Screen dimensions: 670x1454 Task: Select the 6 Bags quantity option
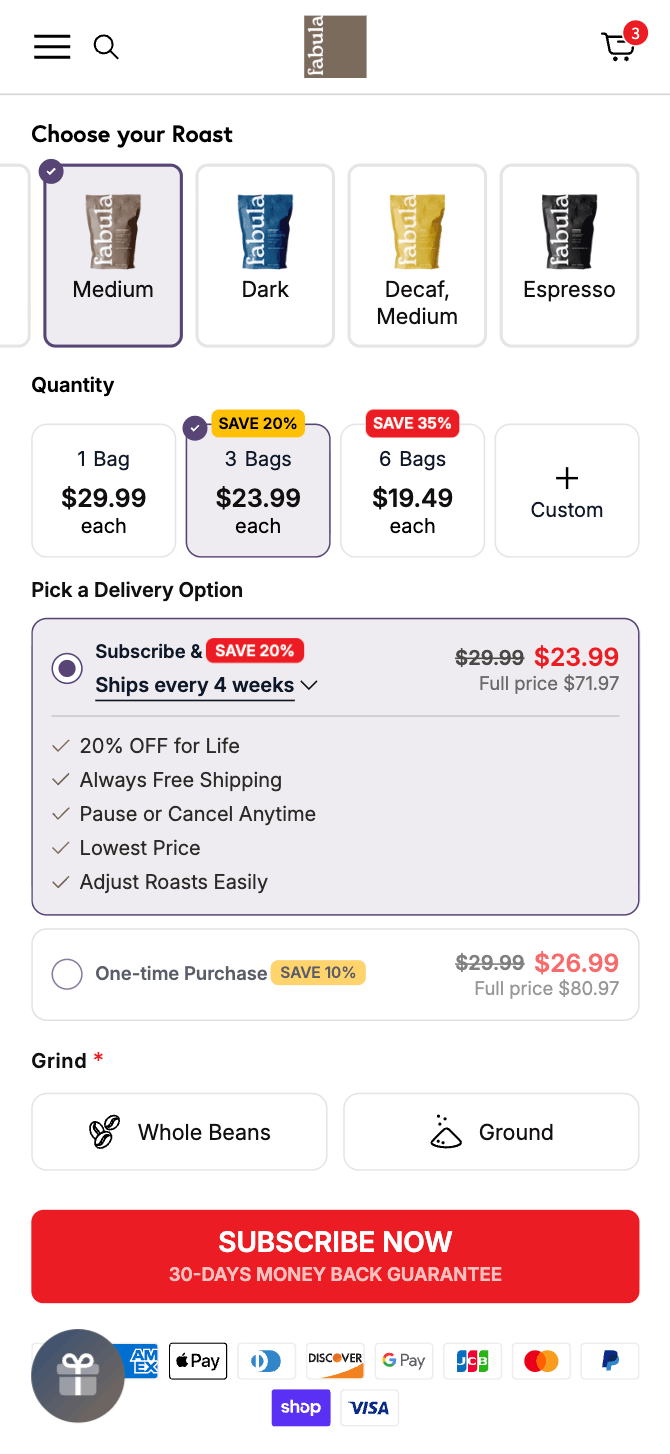[x=412, y=491]
